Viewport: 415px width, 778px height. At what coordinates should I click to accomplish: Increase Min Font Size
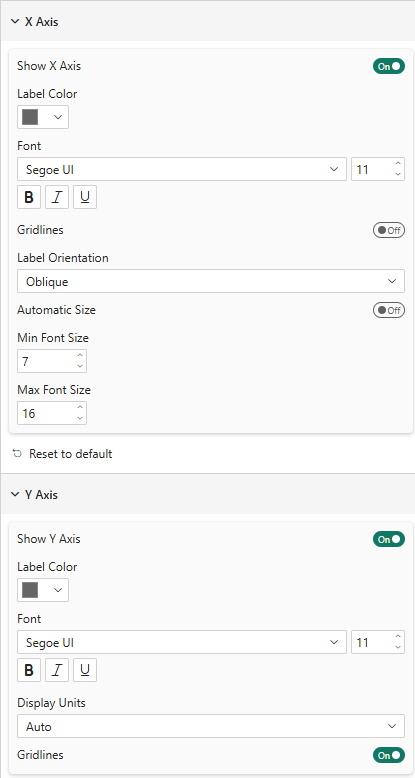[80, 356]
